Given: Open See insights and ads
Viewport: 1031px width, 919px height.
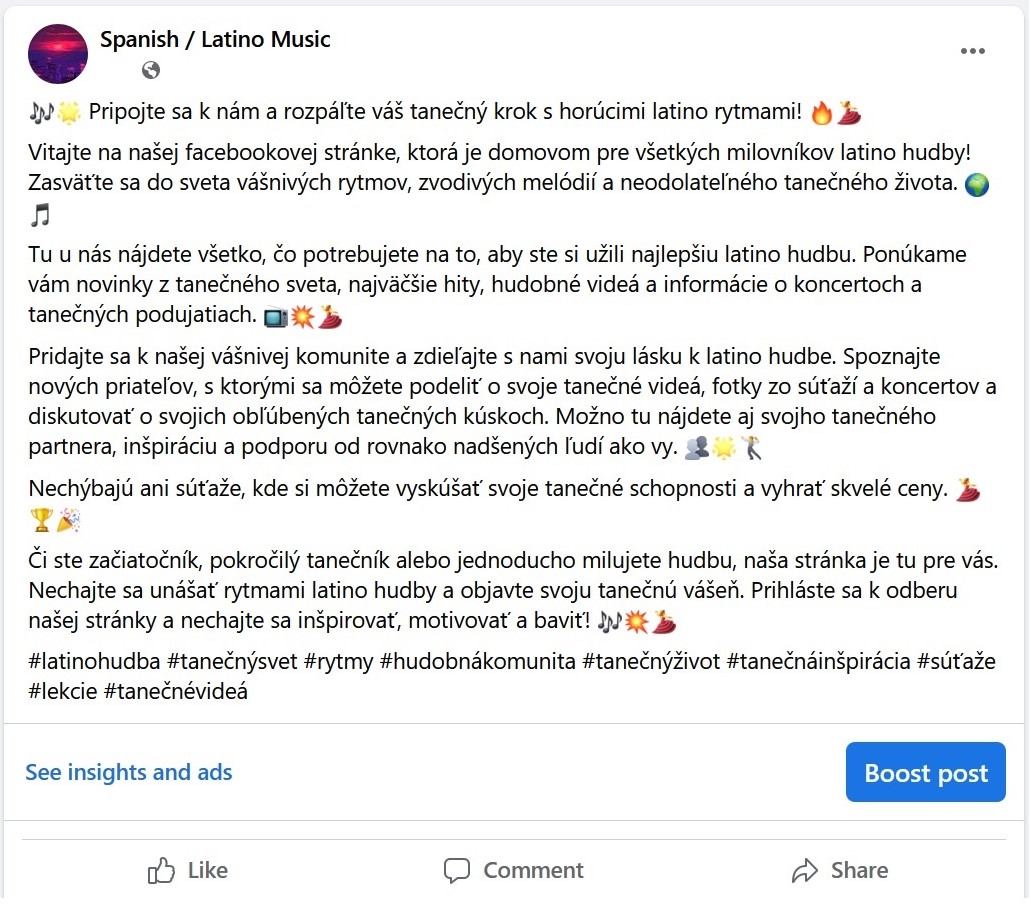Looking at the screenshot, I should [x=129, y=772].
